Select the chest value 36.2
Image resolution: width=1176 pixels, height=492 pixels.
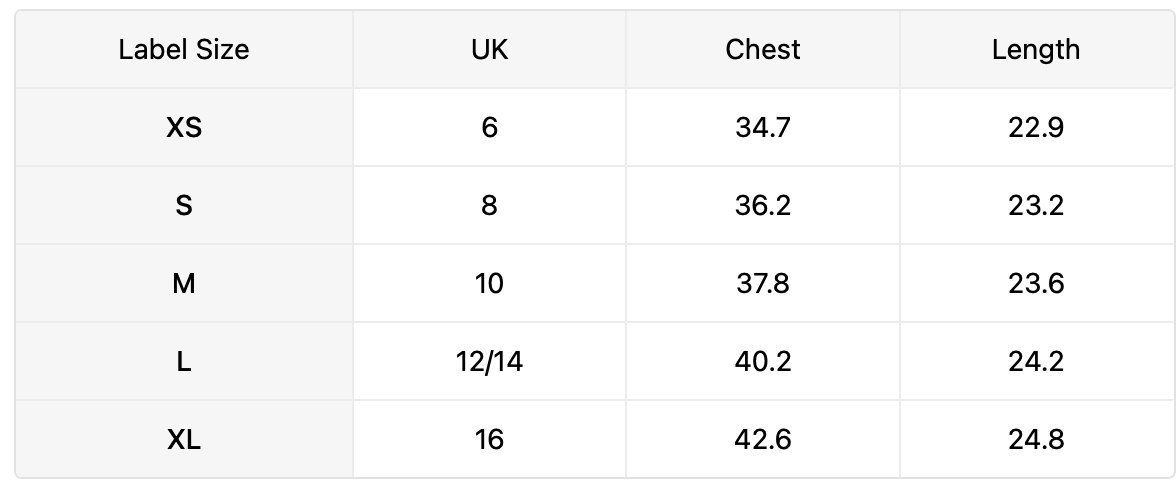[763, 206]
